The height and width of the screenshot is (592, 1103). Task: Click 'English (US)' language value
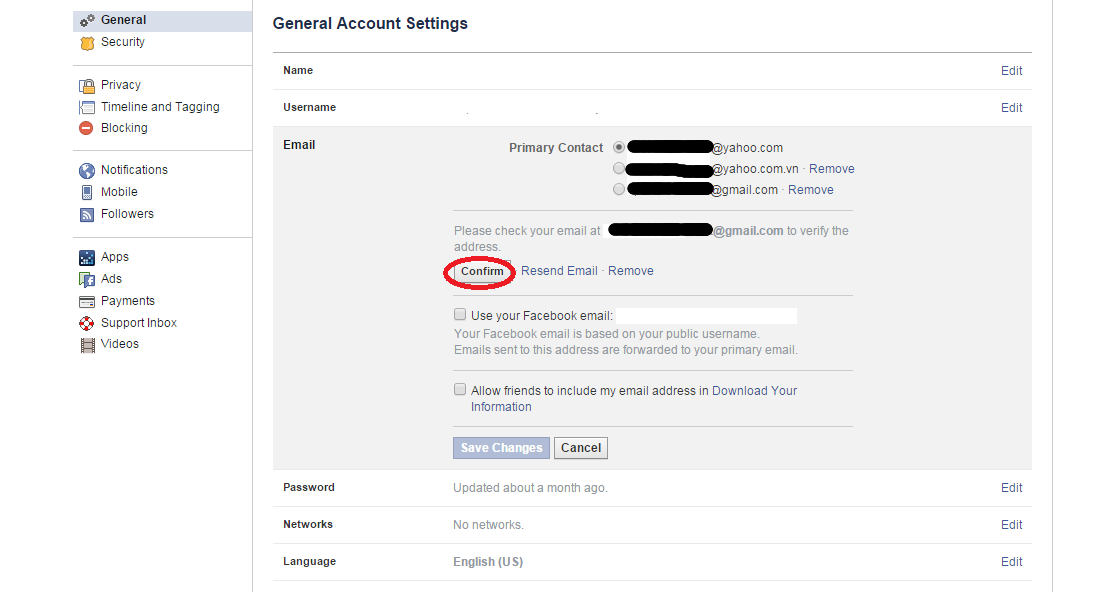(x=488, y=562)
